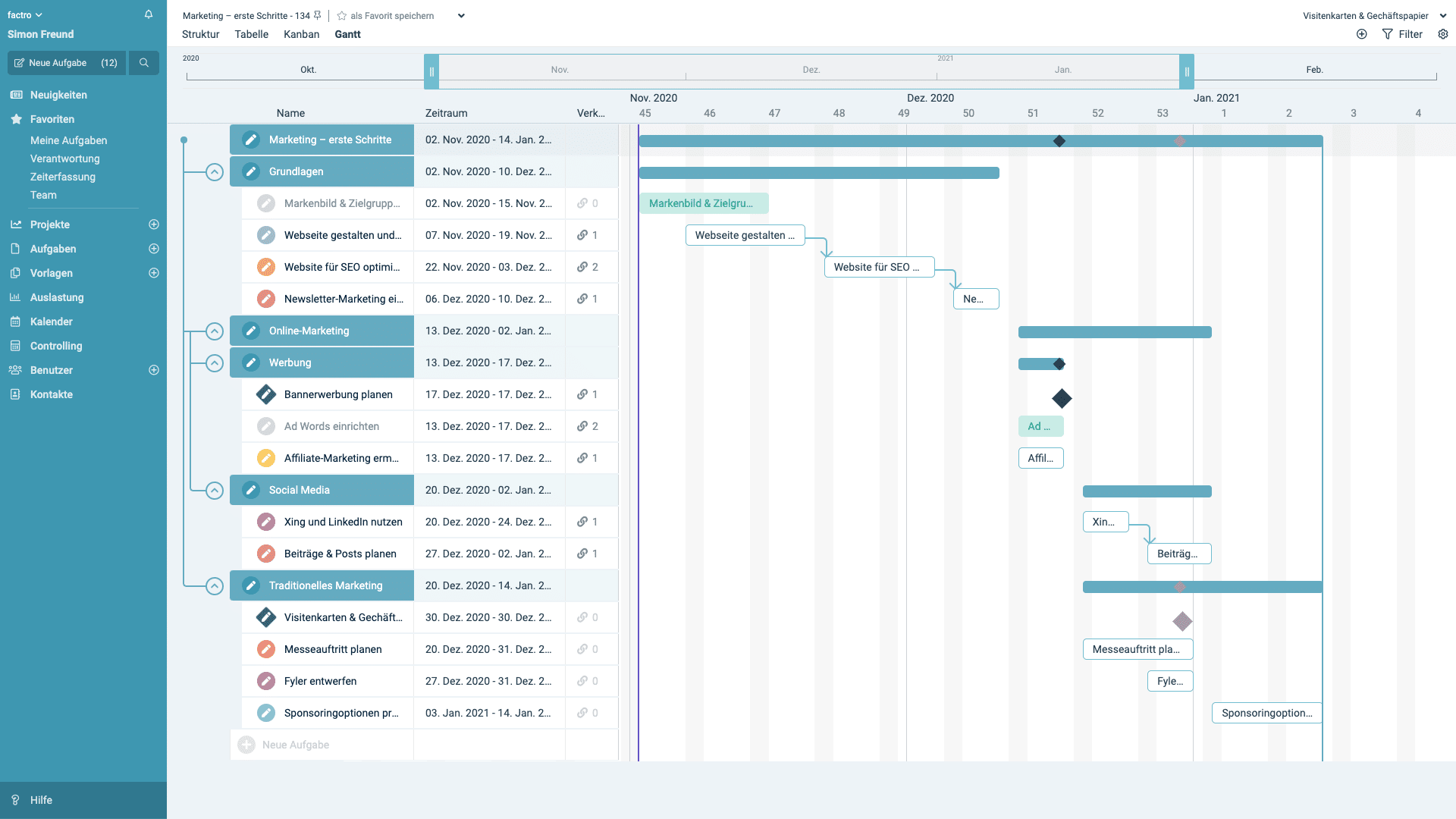Screen dimensions: 1456x819
Task: Switch to Kanban view
Action: [301, 34]
